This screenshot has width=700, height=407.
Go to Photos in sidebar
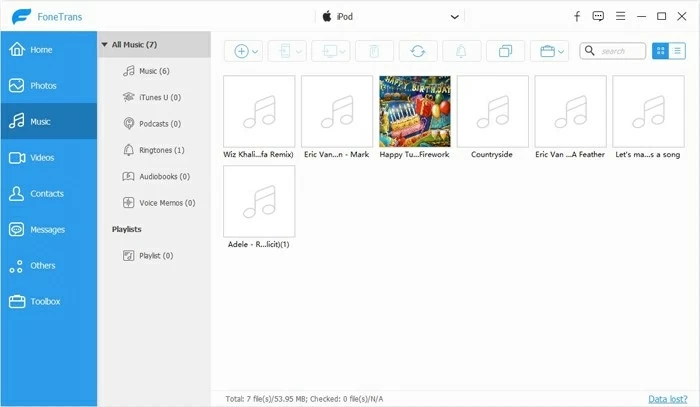[49, 85]
